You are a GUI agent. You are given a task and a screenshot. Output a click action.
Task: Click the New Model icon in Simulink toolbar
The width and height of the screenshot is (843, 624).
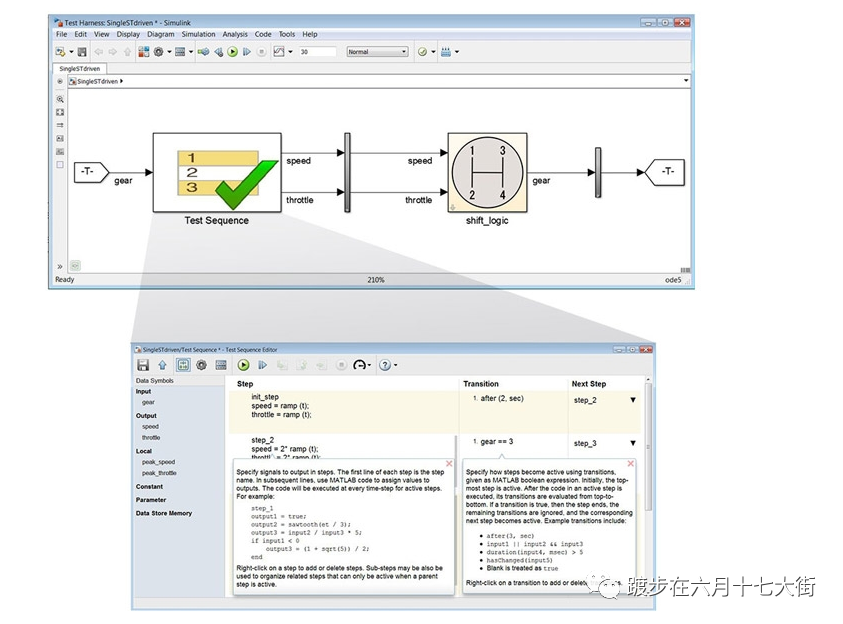[x=60, y=52]
